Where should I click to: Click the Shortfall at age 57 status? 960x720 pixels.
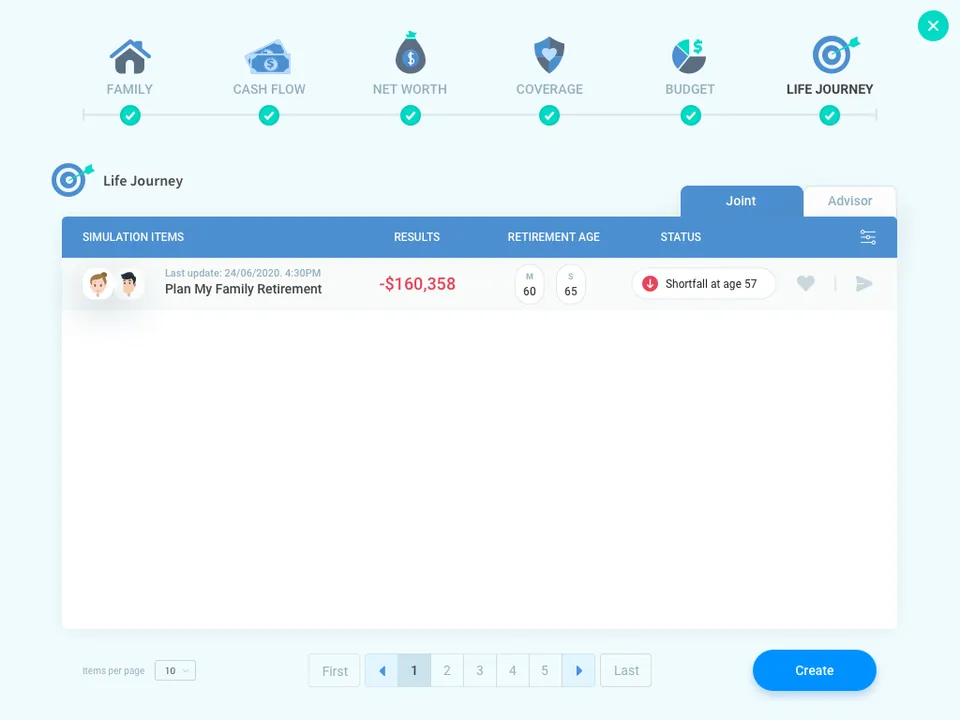tap(704, 283)
